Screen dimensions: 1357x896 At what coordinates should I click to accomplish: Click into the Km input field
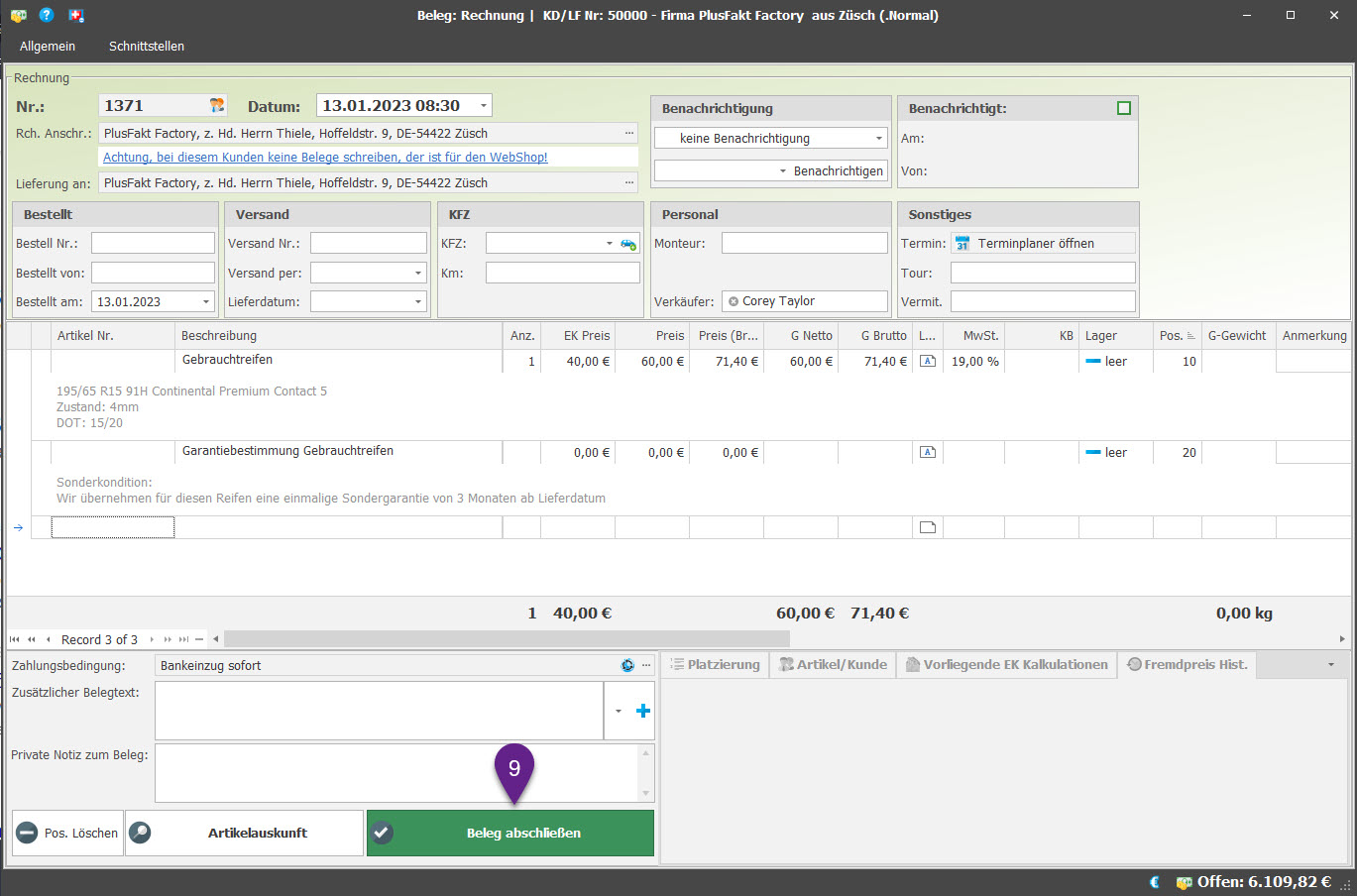click(563, 273)
